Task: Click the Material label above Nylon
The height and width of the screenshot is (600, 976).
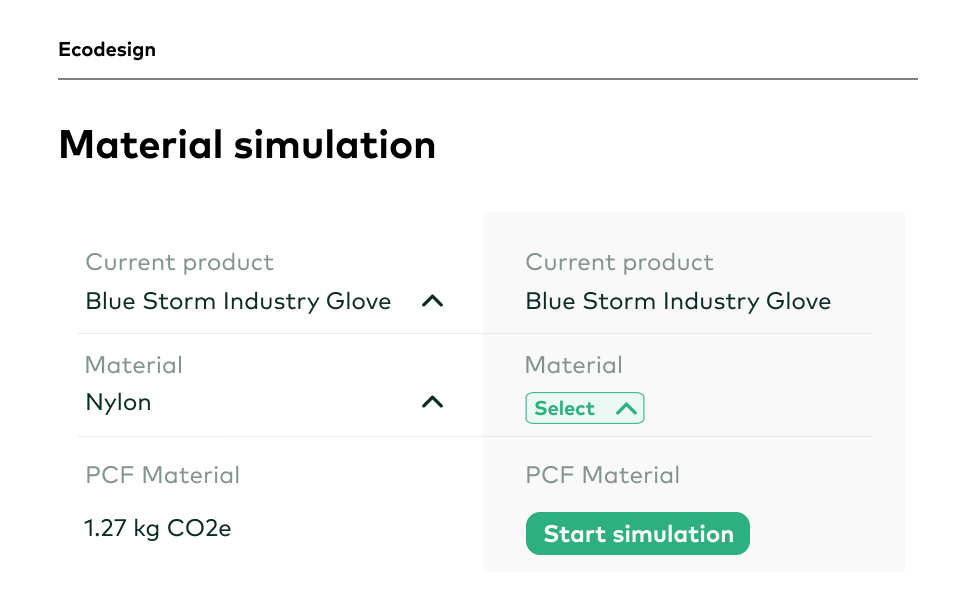Action: click(134, 365)
